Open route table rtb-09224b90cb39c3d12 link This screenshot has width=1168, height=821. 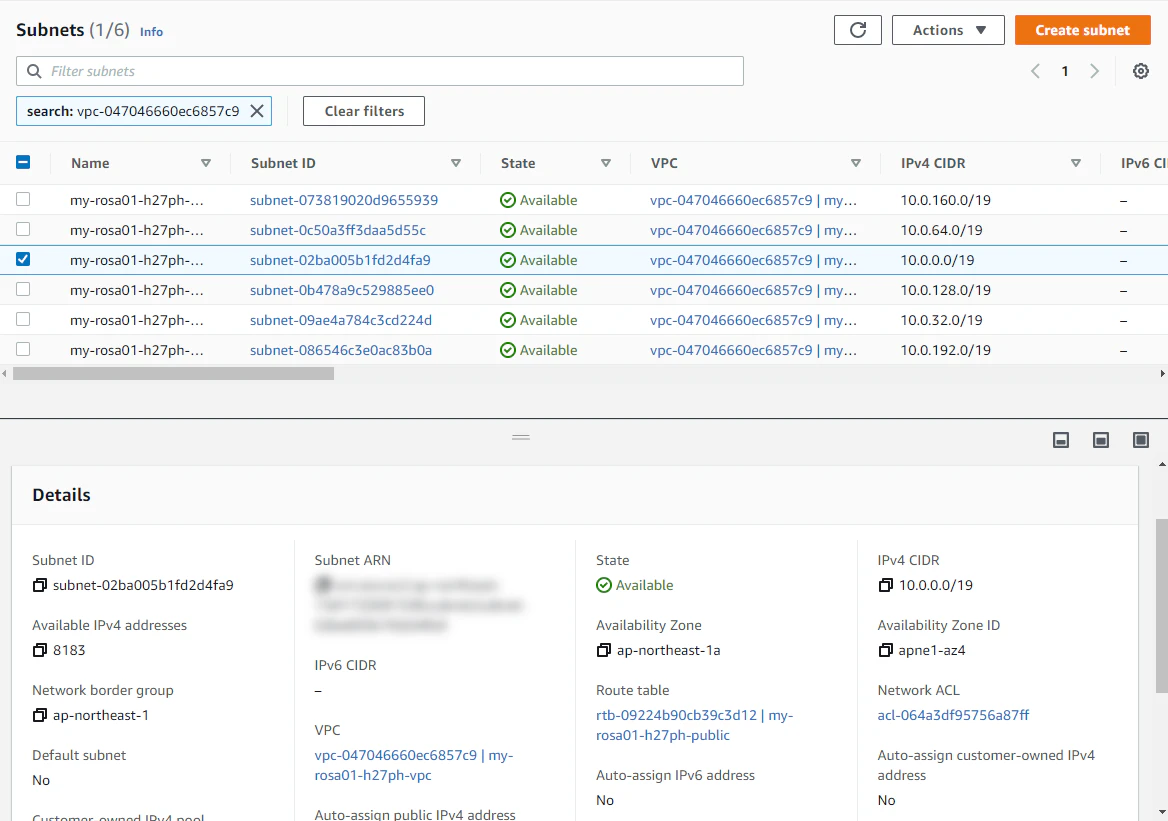pyautogui.click(x=694, y=725)
